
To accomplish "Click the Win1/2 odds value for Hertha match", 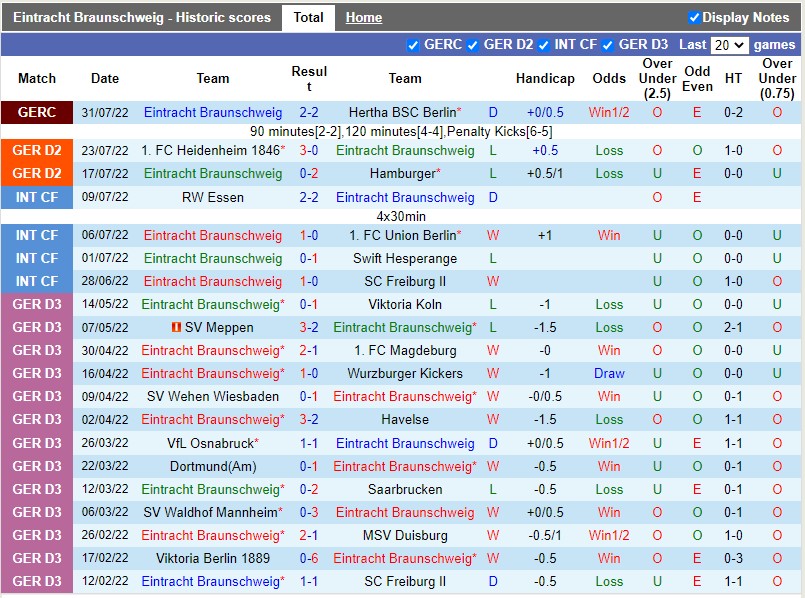I will pos(609,112).
